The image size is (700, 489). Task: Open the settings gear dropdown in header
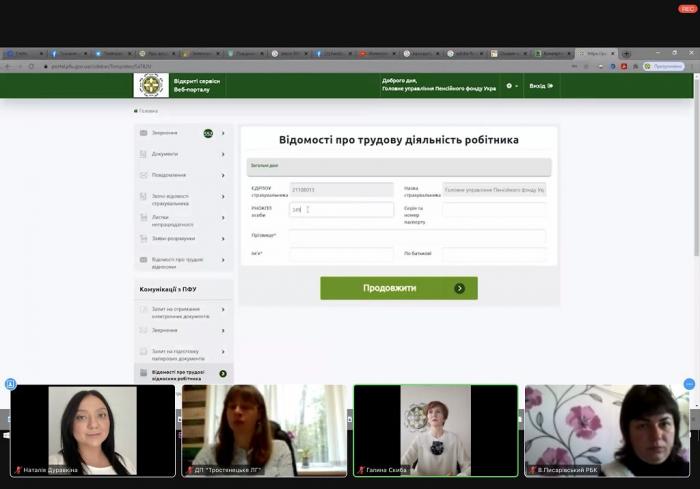click(x=510, y=86)
